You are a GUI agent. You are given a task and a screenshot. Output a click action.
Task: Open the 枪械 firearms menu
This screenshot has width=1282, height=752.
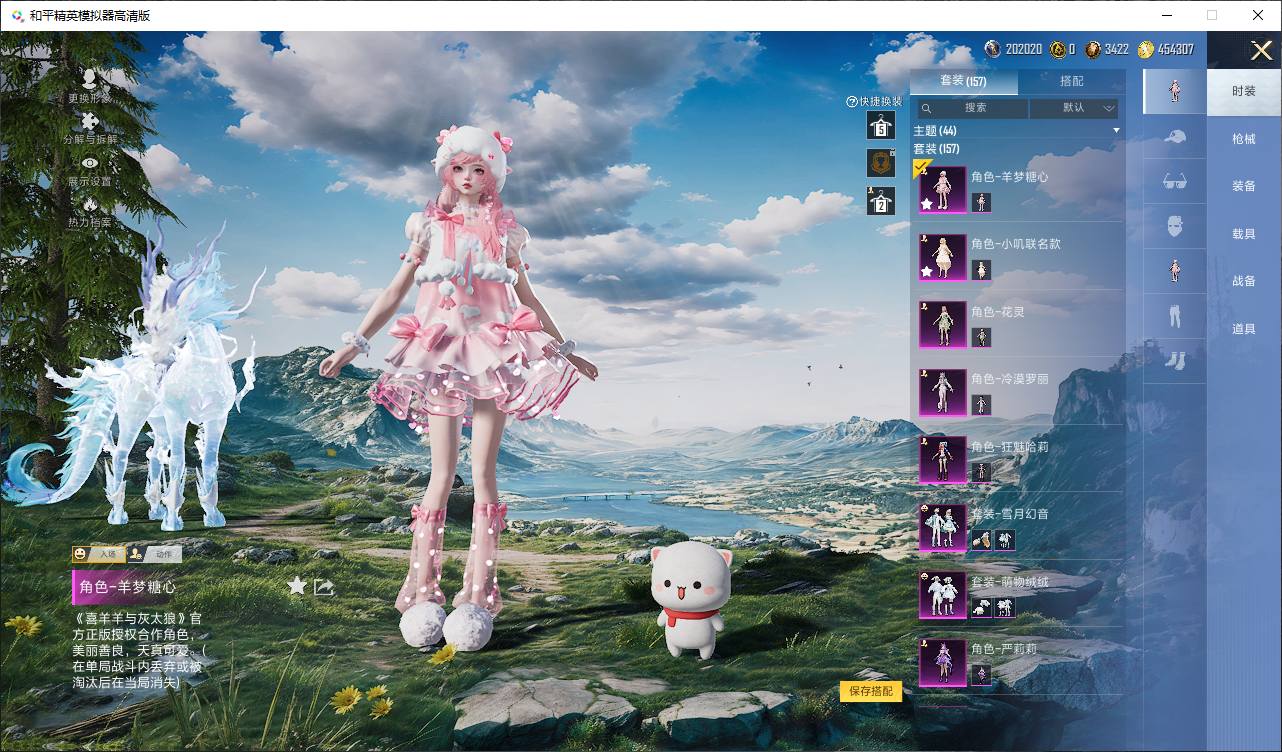[1244, 139]
